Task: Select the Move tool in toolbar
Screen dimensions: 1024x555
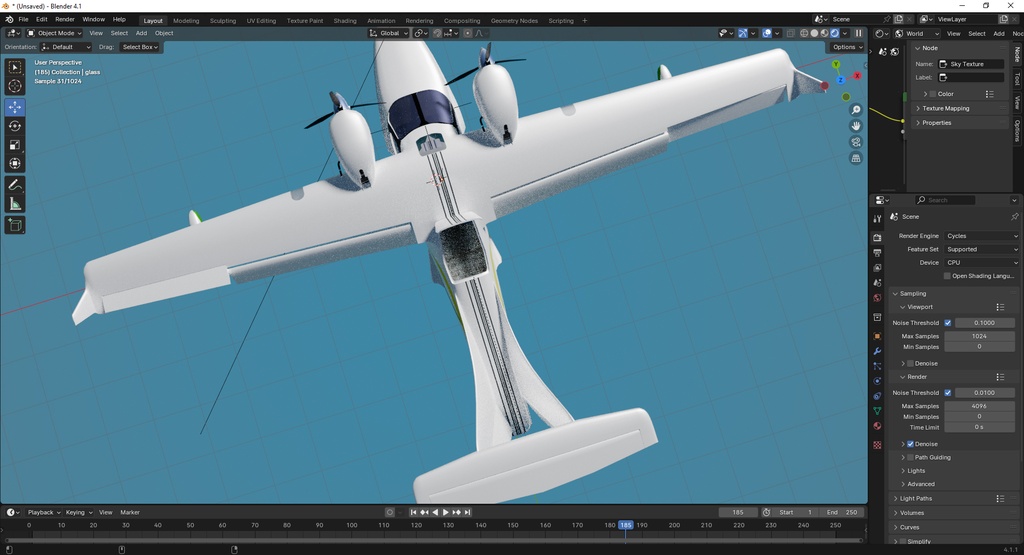Action: click(x=15, y=107)
